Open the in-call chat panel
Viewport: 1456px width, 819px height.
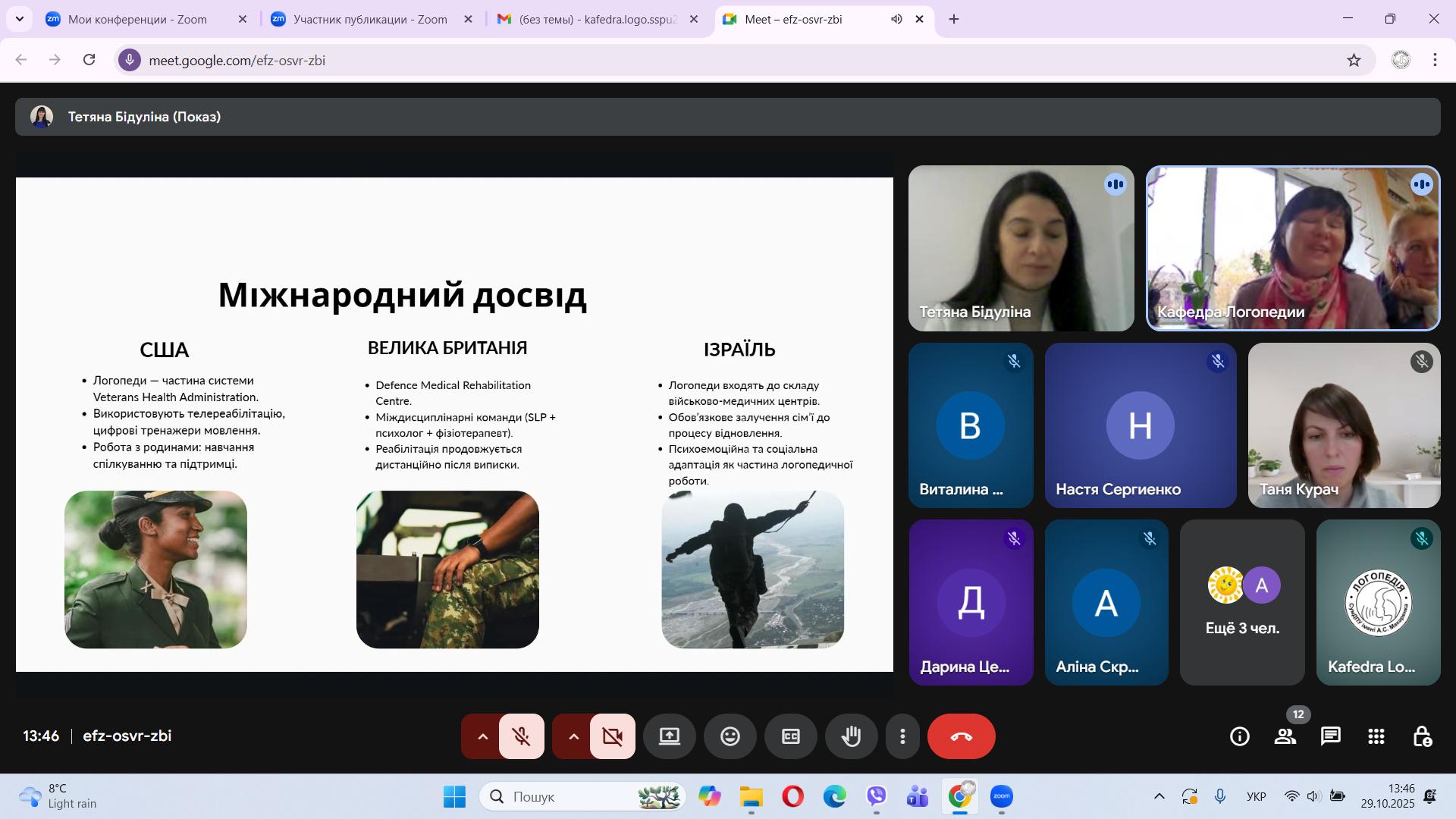pos(1330,736)
